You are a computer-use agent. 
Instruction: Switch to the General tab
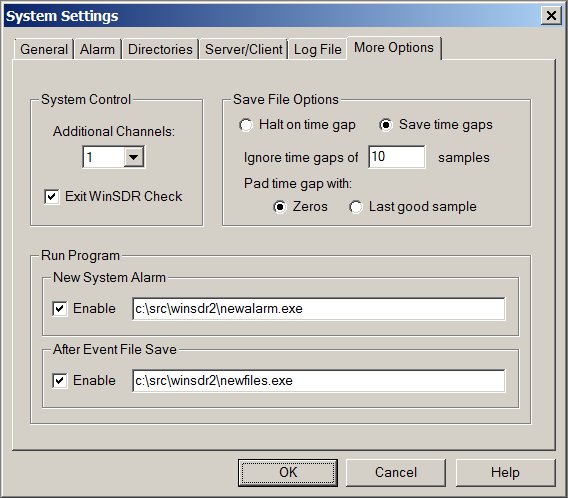coord(44,49)
